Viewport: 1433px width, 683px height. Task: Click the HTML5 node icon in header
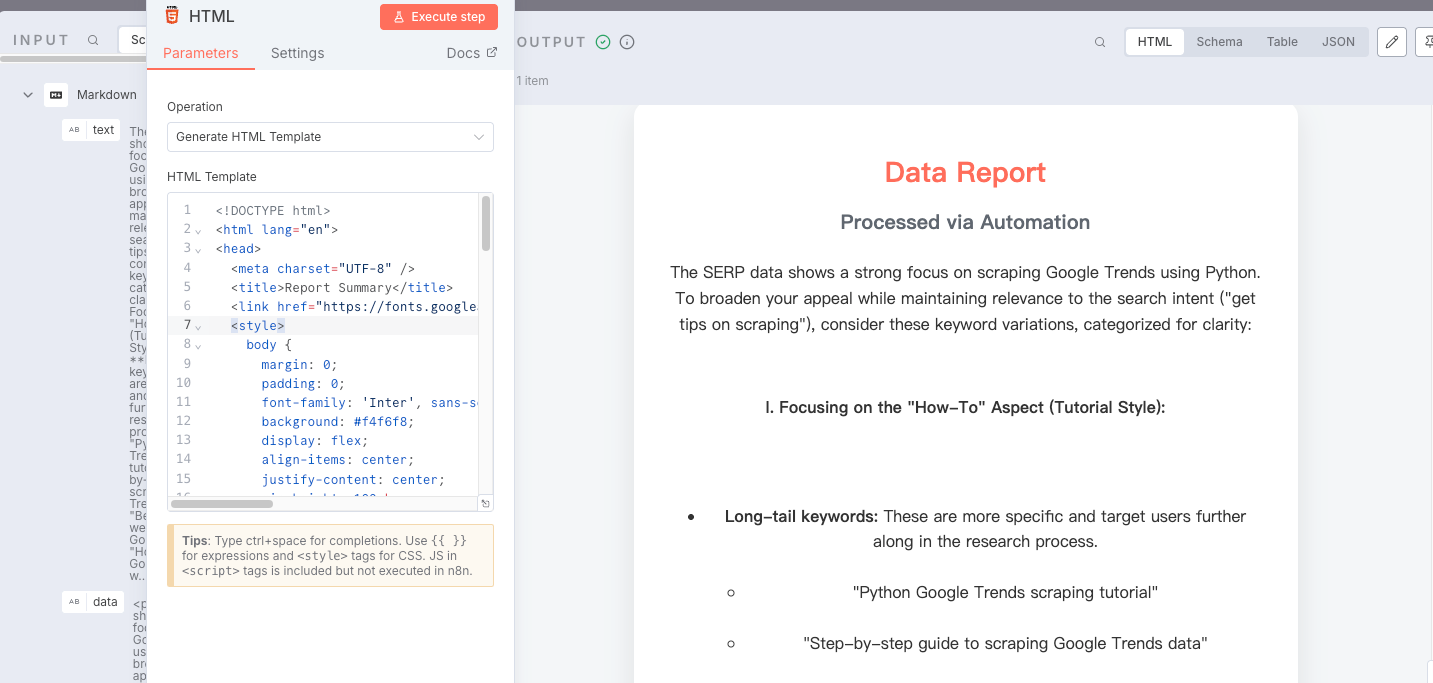coord(172,15)
